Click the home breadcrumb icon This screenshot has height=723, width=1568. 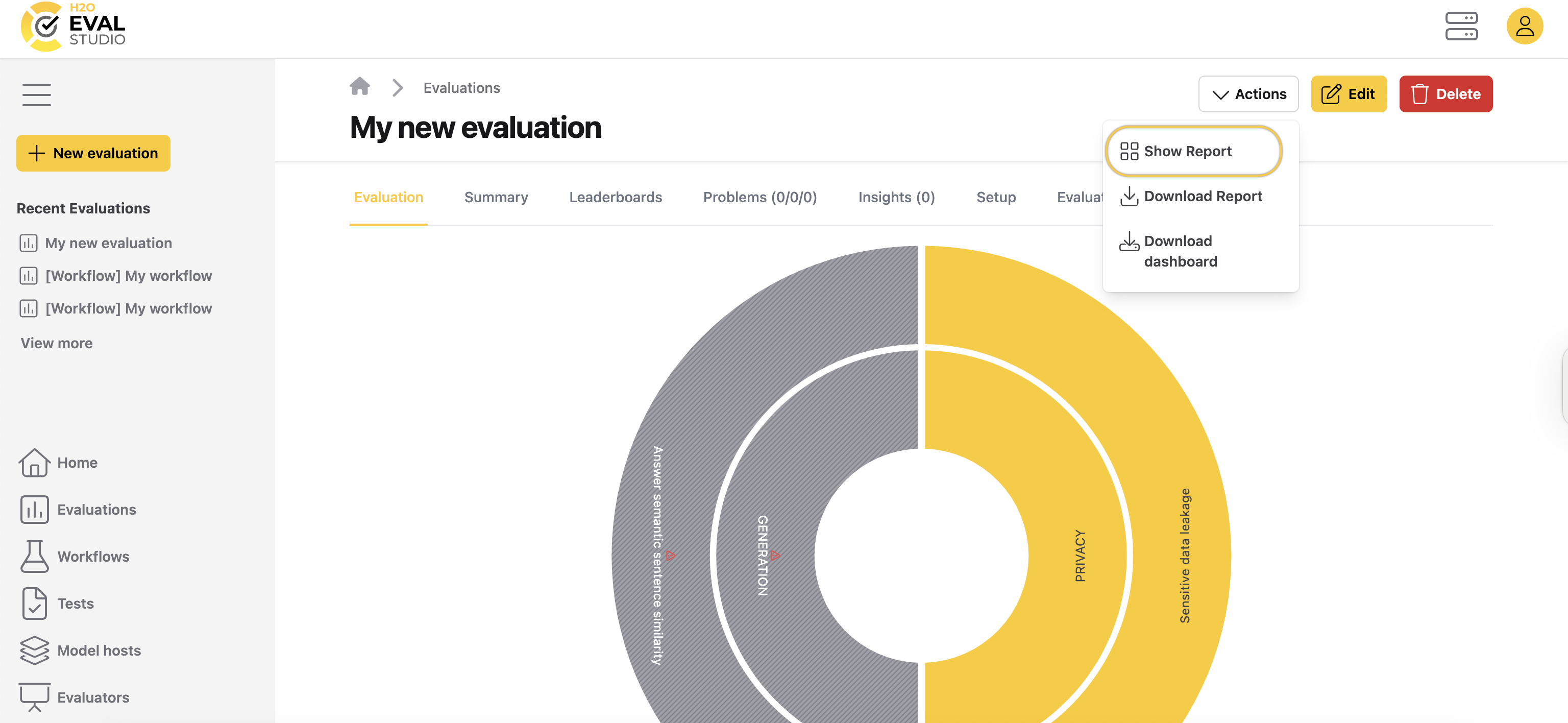(360, 87)
